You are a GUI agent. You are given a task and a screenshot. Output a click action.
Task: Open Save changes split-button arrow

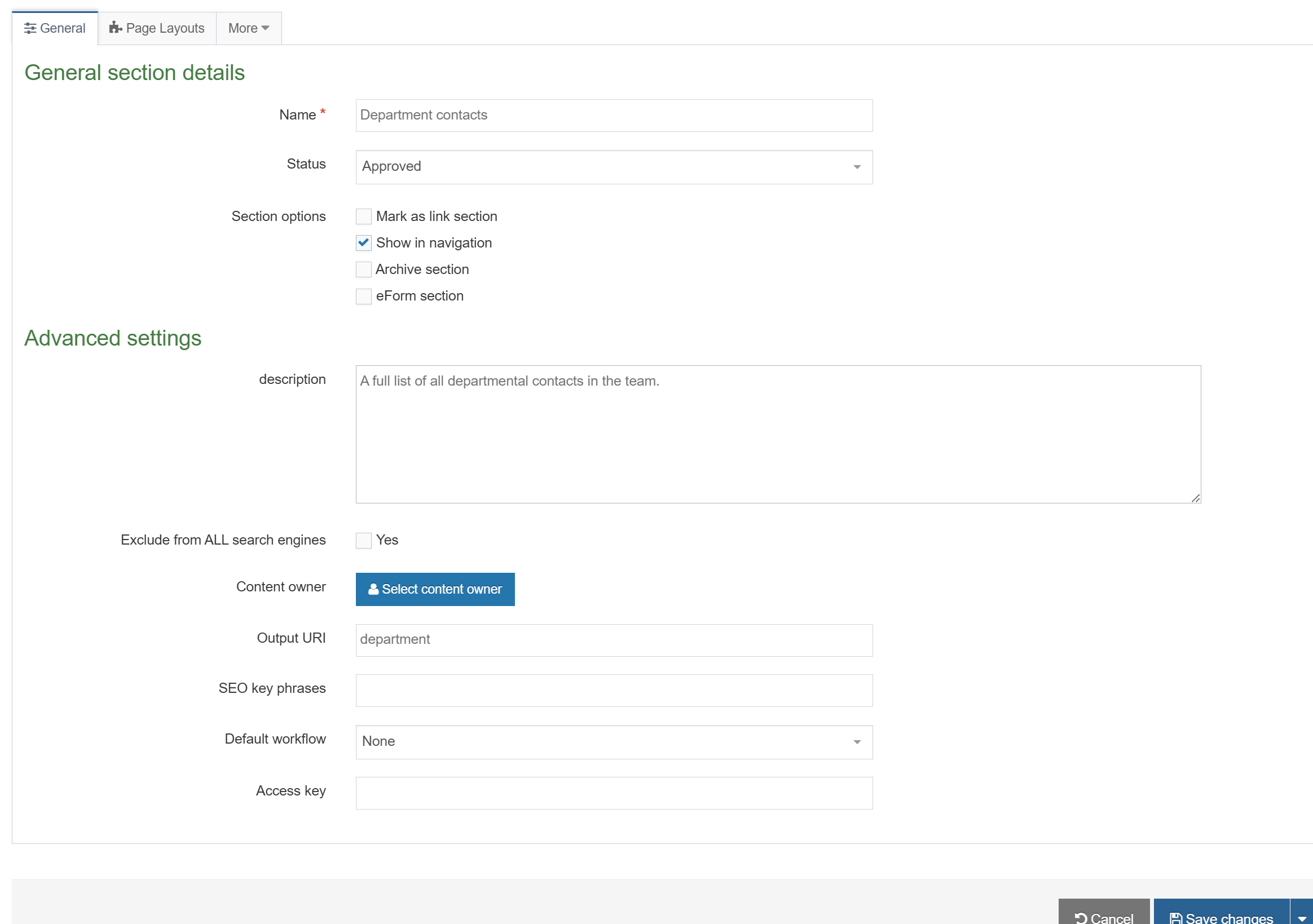pos(1302,917)
